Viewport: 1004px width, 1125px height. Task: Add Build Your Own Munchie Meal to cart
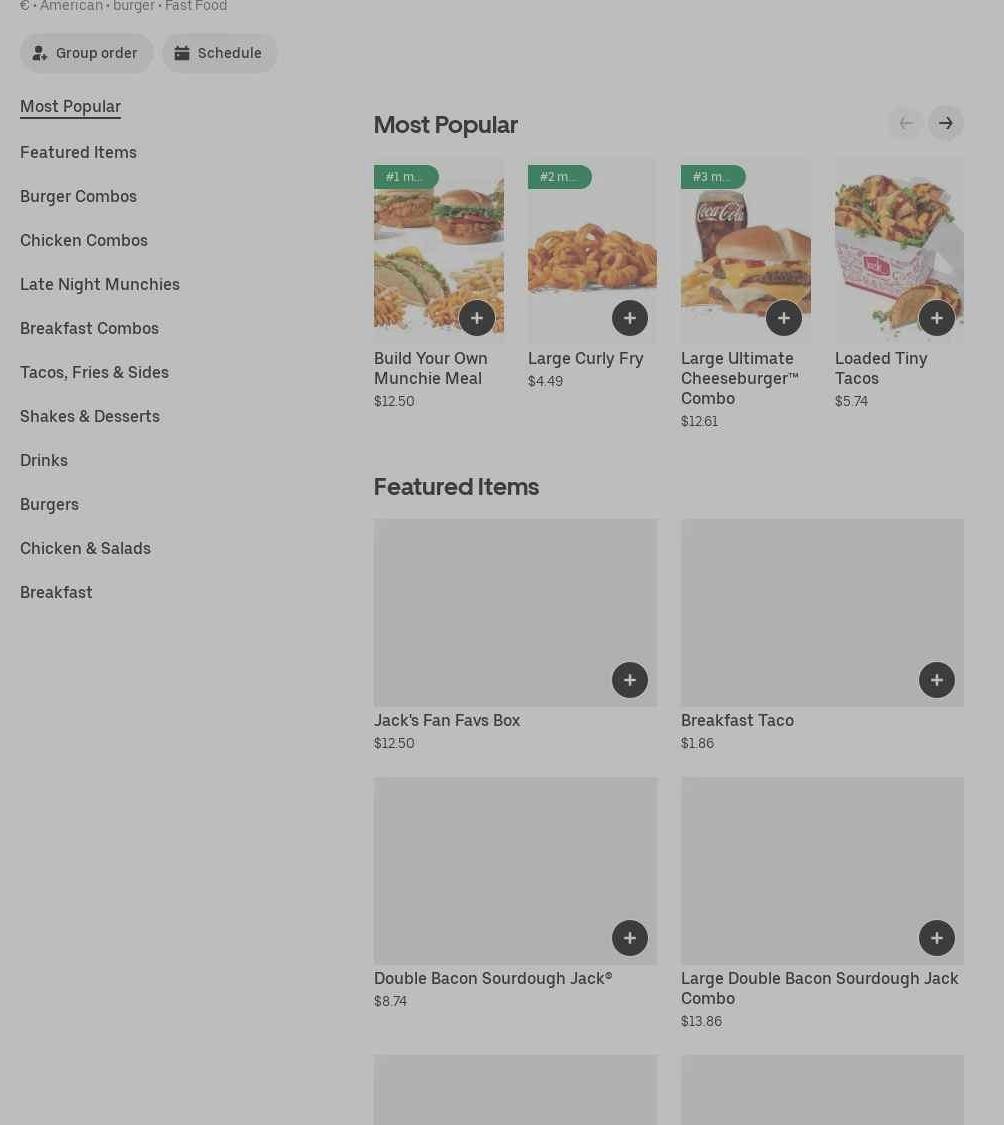(x=476, y=318)
